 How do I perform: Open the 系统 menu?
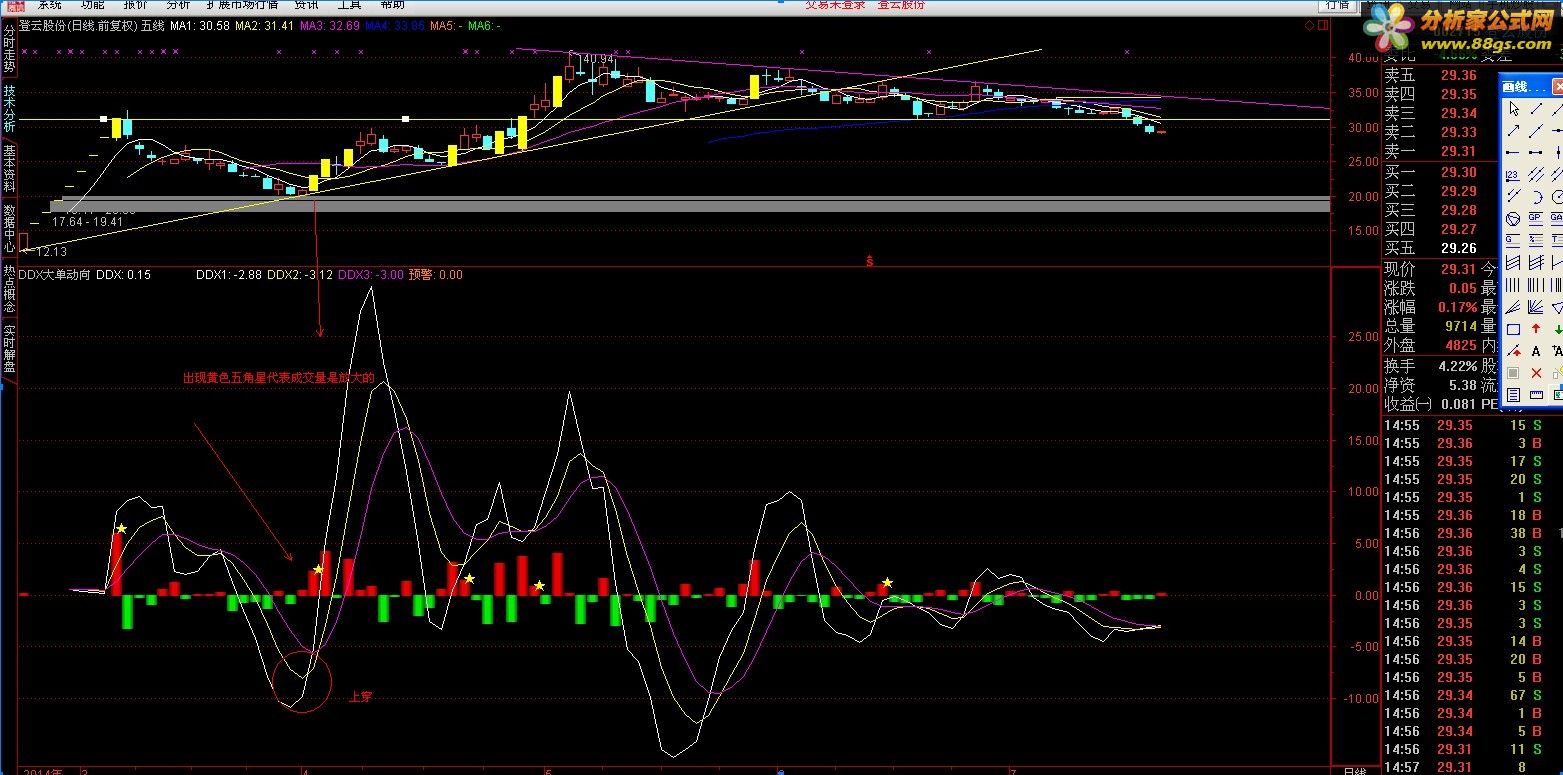[50, 5]
